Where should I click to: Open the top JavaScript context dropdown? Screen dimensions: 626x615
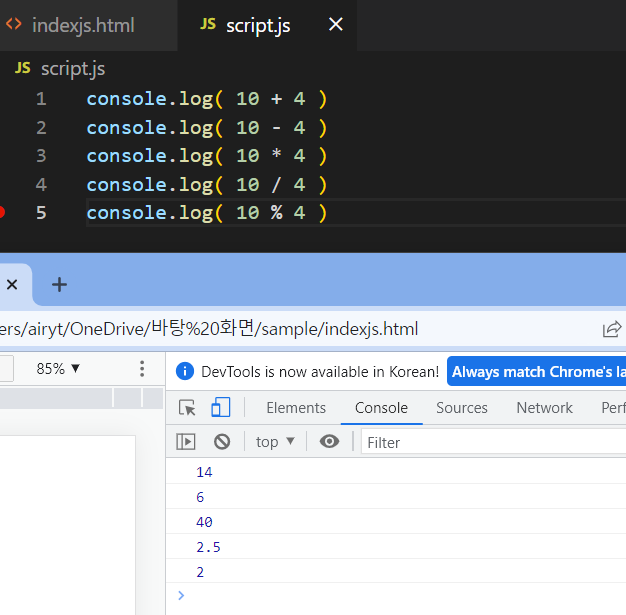click(275, 442)
